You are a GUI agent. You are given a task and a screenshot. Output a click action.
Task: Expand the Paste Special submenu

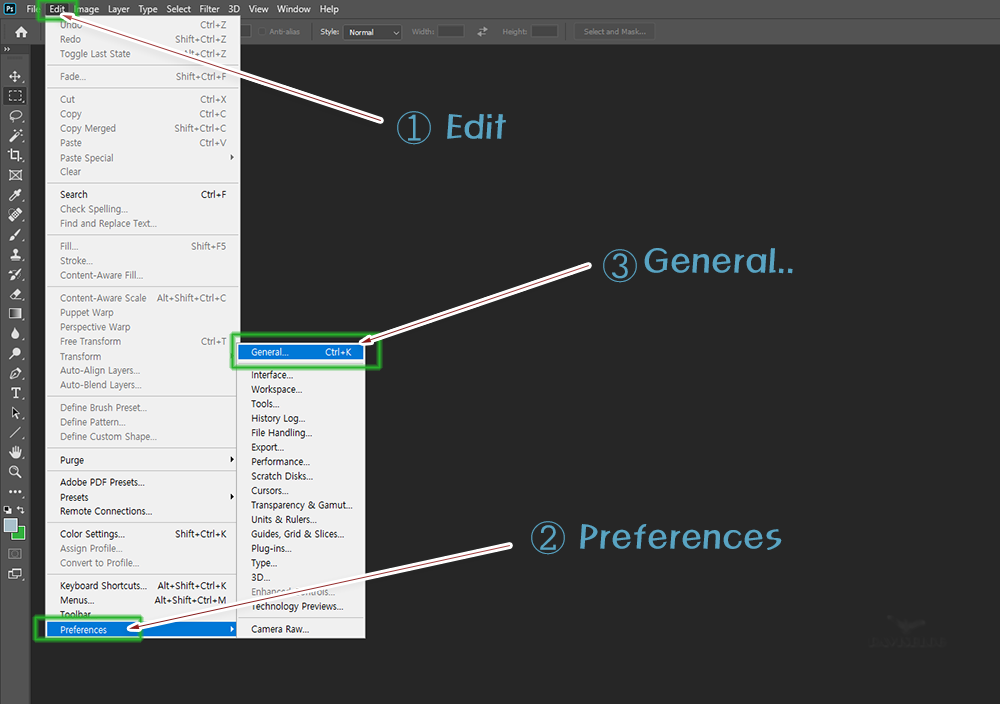pyautogui.click(x=143, y=158)
